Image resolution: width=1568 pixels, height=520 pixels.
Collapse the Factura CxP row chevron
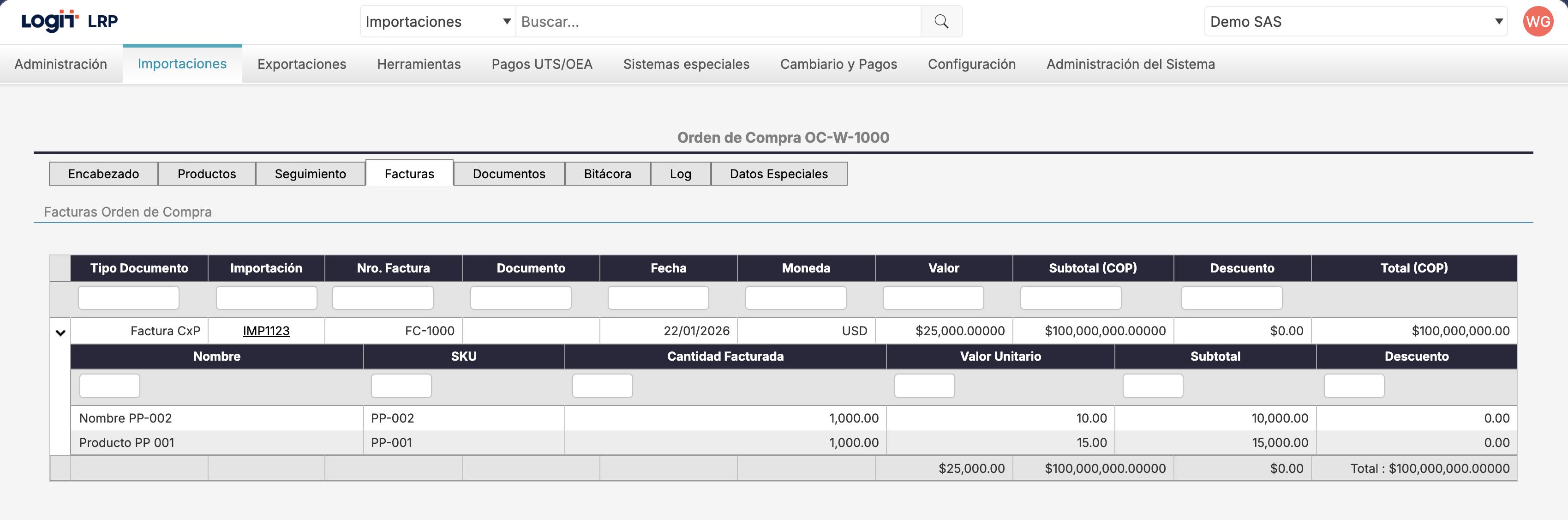click(60, 333)
